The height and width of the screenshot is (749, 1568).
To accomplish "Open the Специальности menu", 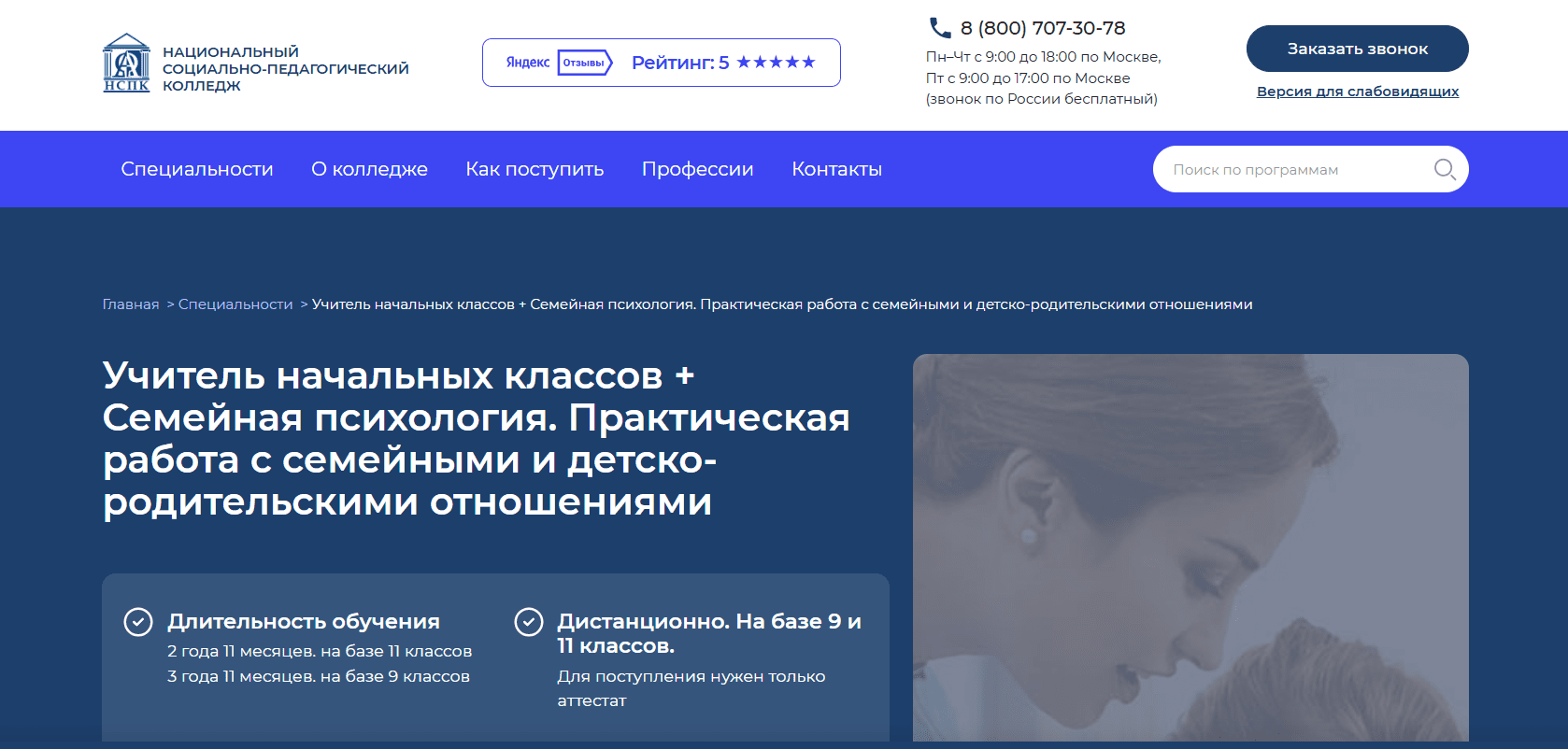I will [x=197, y=169].
